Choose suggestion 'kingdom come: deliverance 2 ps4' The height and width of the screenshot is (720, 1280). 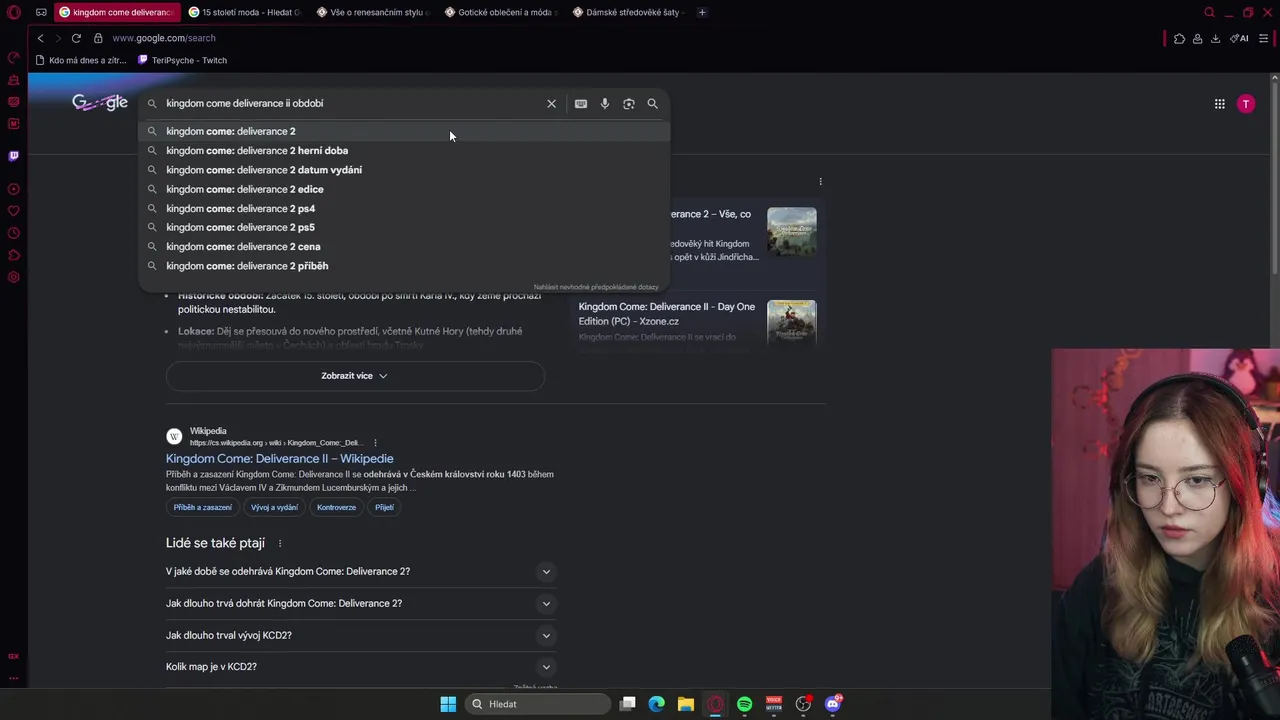[x=404, y=209]
